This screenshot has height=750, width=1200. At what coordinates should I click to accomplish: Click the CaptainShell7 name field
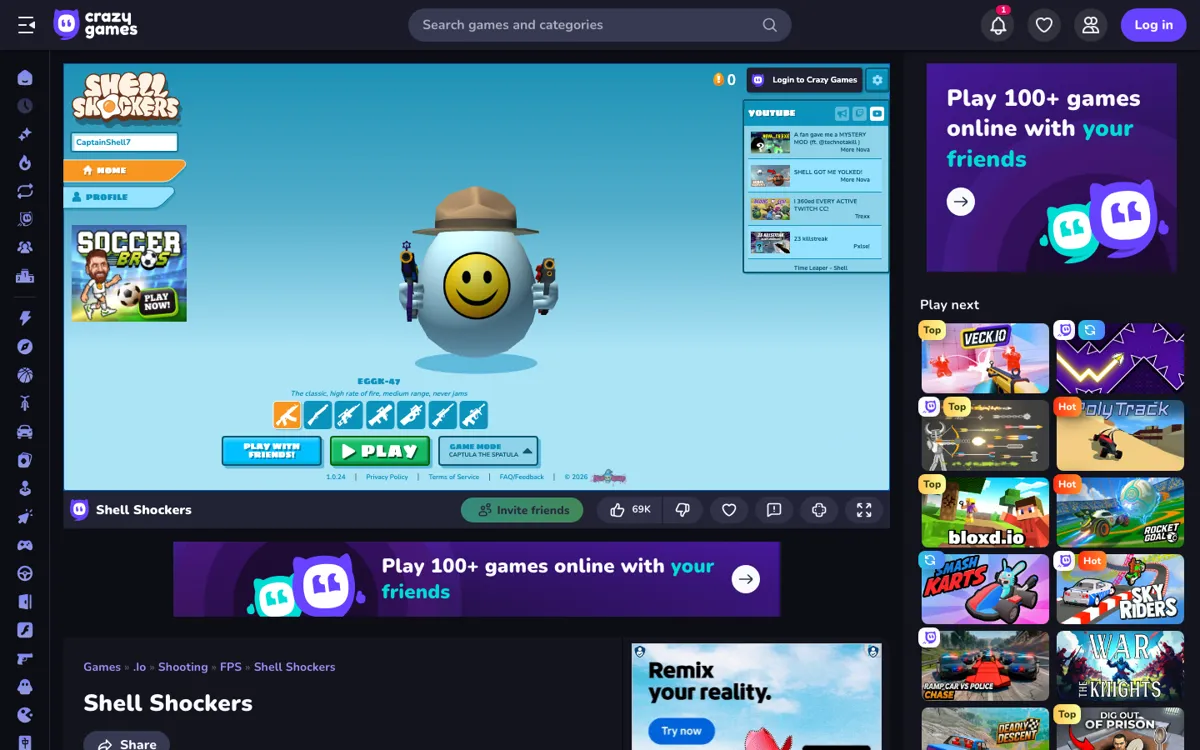pyautogui.click(x=125, y=143)
